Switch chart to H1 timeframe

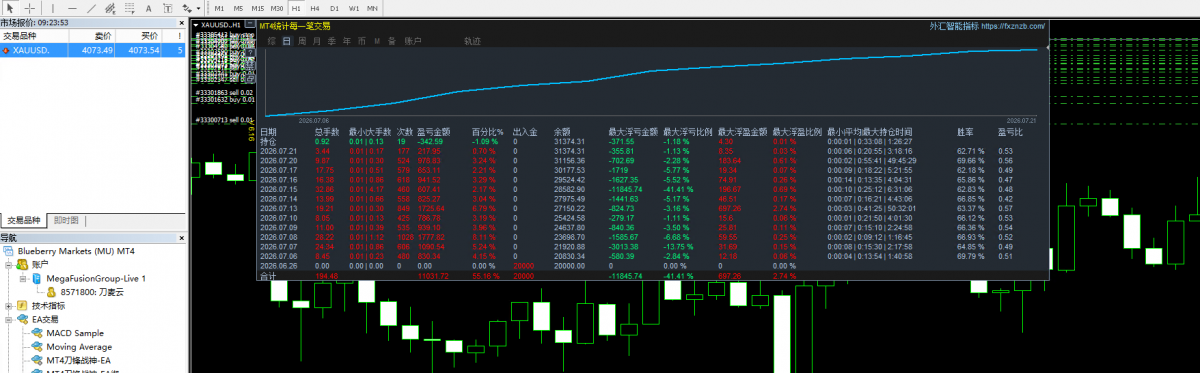[296, 8]
